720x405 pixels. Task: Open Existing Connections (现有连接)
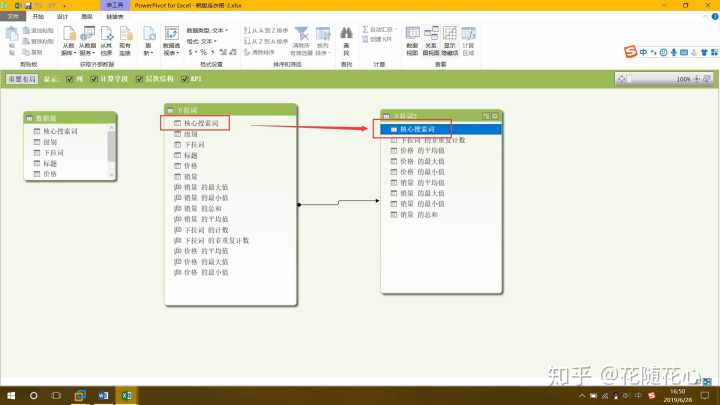coord(125,41)
